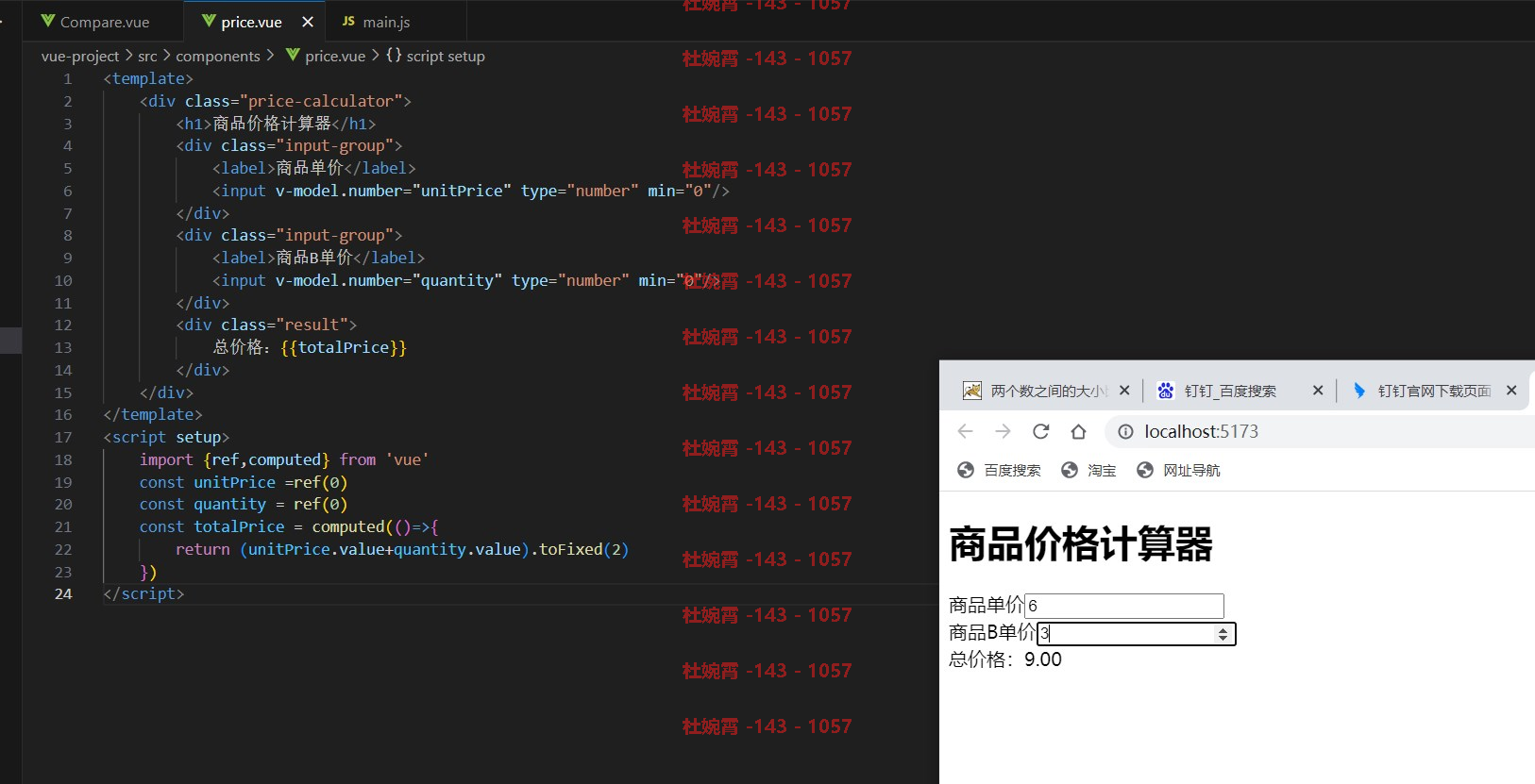Click the 总价格: 9.00 result text
This screenshot has height=784, width=1535.
(1005, 659)
